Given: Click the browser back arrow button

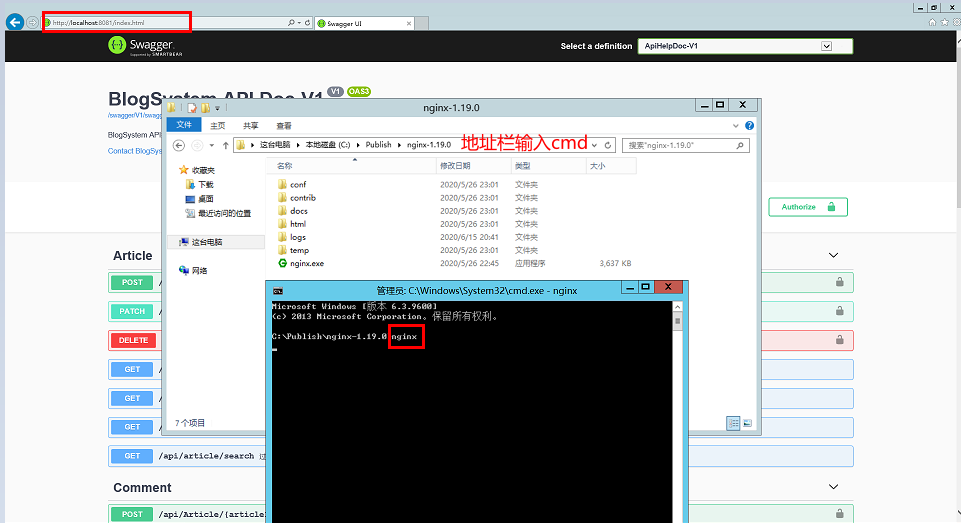Looking at the screenshot, I should pos(15,23).
